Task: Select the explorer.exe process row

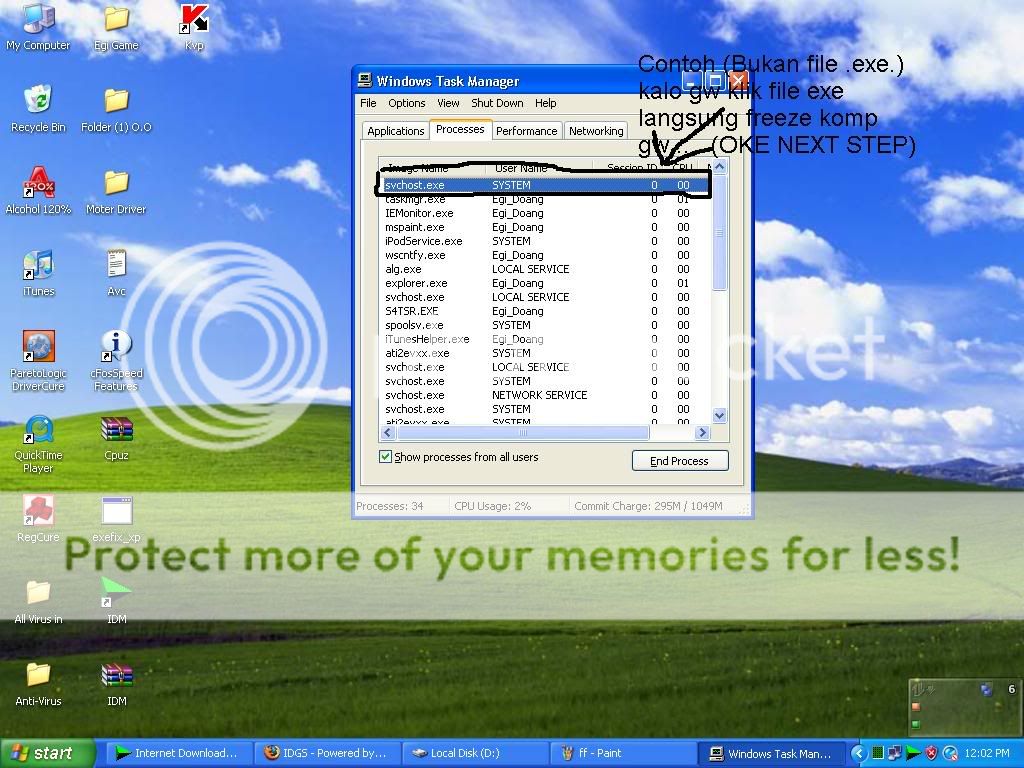Action: 545,283
